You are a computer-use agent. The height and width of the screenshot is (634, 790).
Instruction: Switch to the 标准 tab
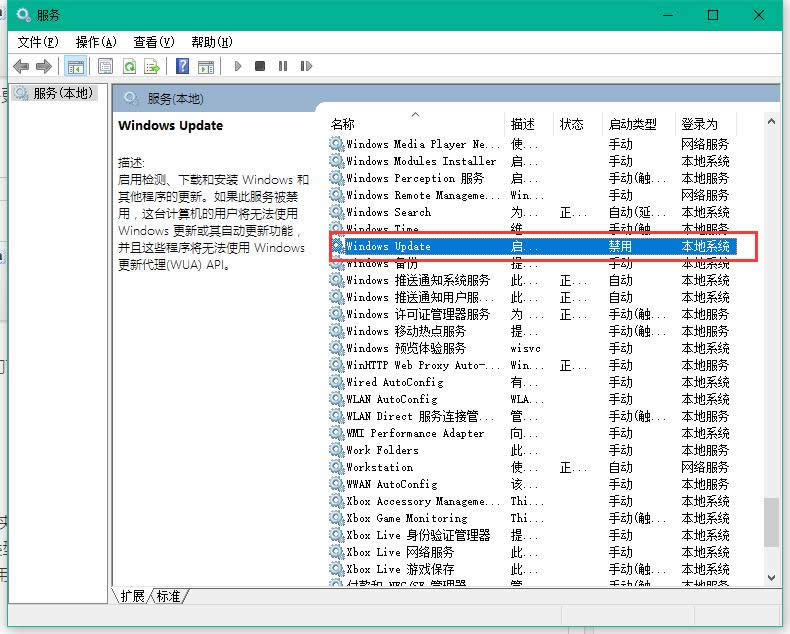pyautogui.click(x=169, y=596)
